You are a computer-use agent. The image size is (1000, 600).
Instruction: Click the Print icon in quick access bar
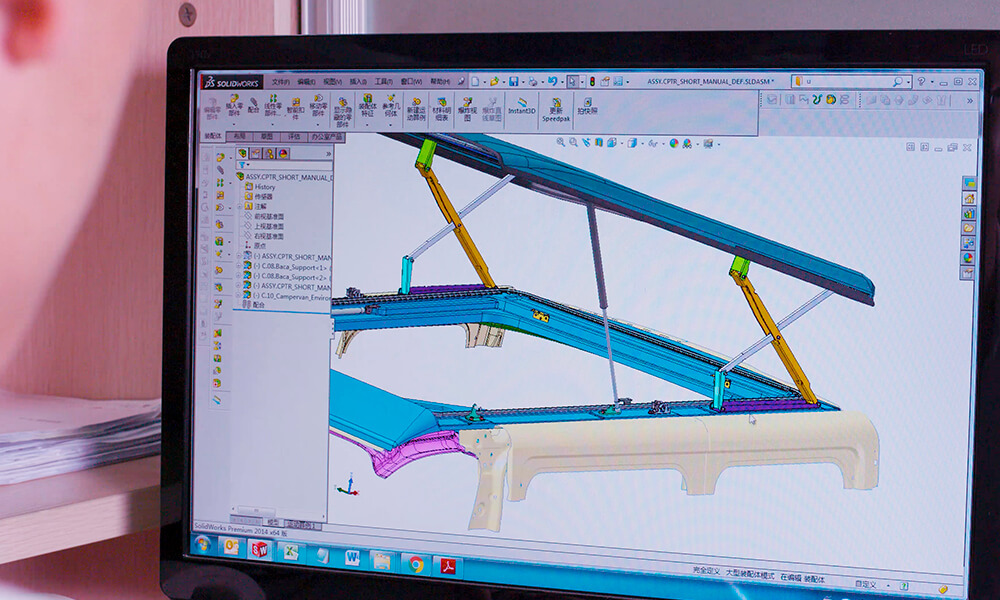click(533, 82)
